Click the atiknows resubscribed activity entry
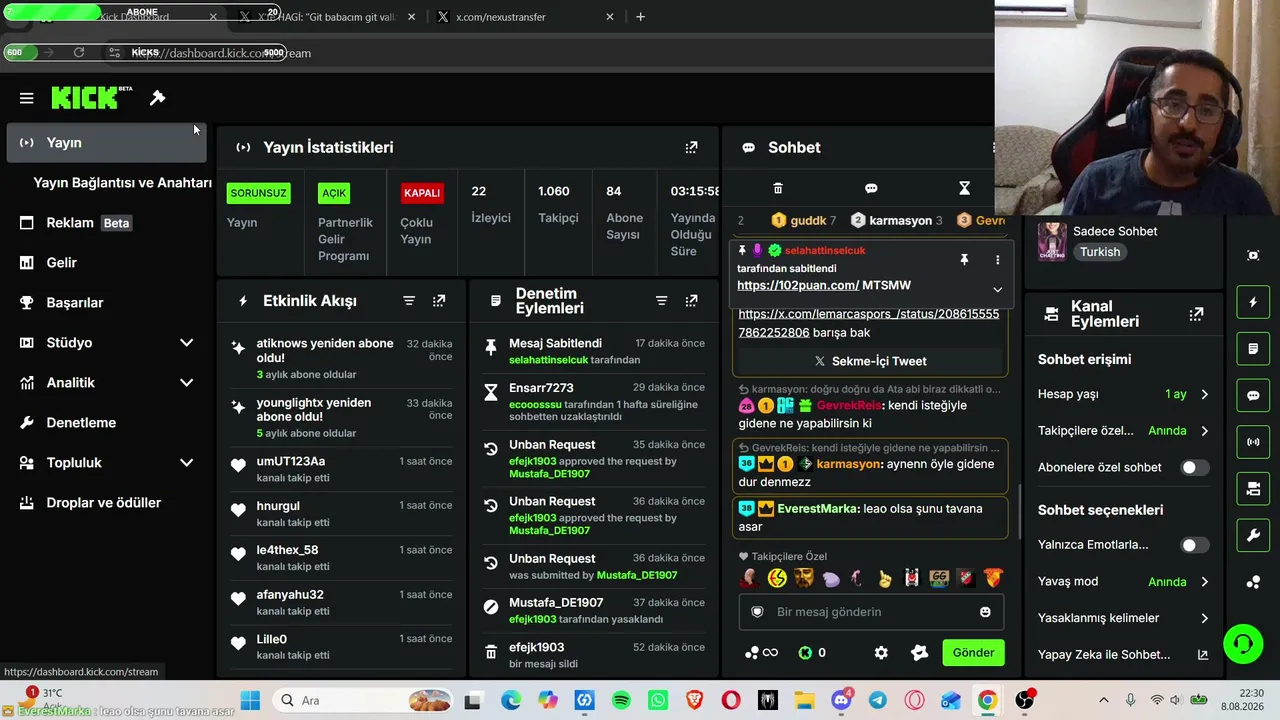This screenshot has width=1280, height=720. point(340,358)
